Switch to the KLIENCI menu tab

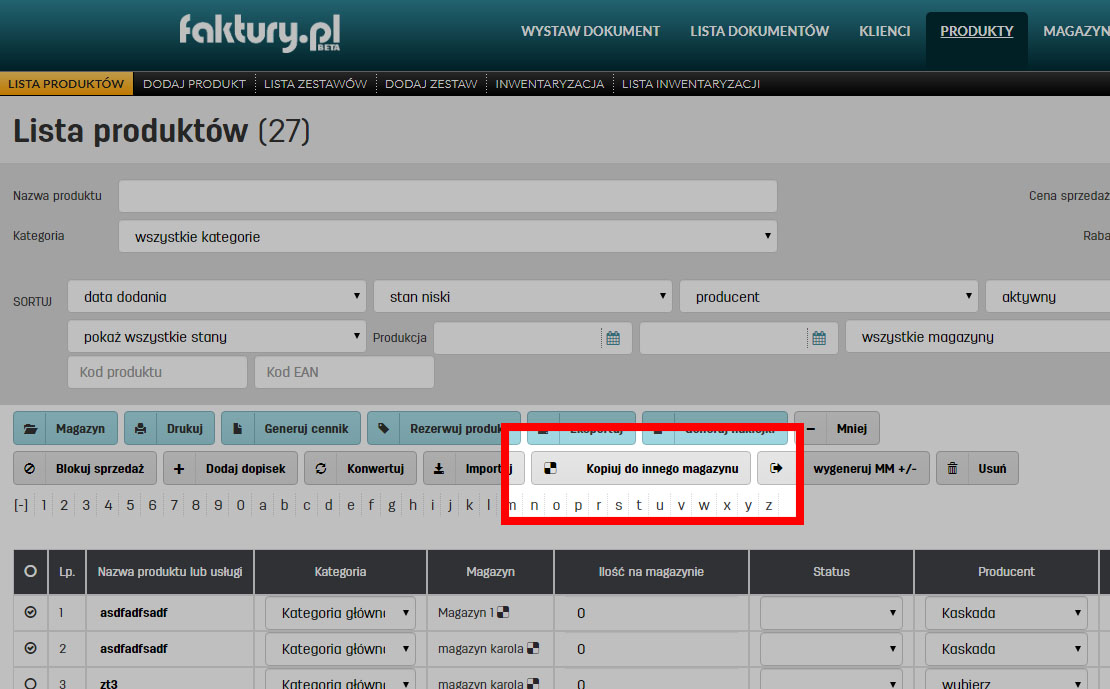point(884,31)
